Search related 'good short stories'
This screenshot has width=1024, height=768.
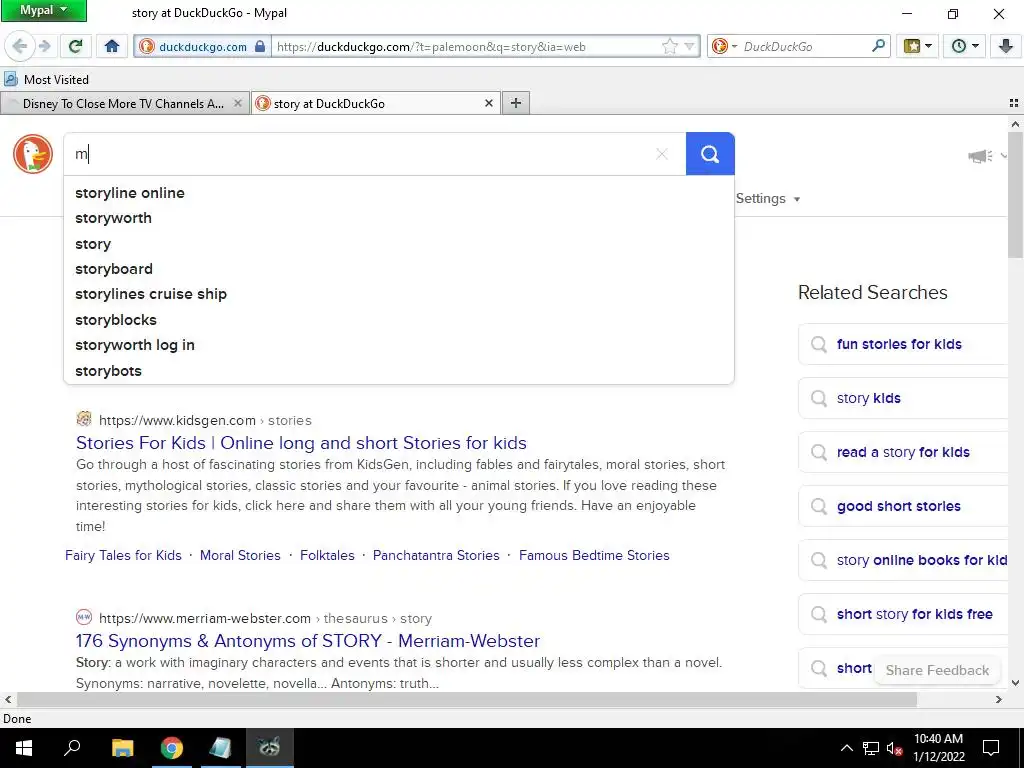pyautogui.click(x=903, y=506)
